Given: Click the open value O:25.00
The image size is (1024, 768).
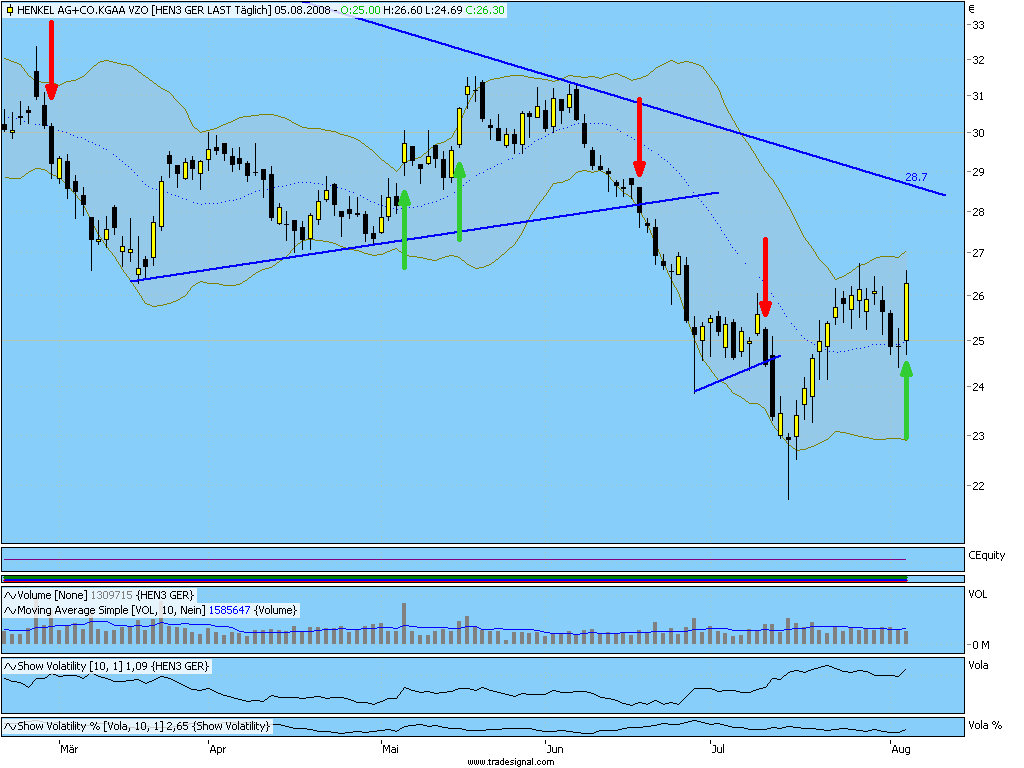Looking at the screenshot, I should (x=360, y=10).
